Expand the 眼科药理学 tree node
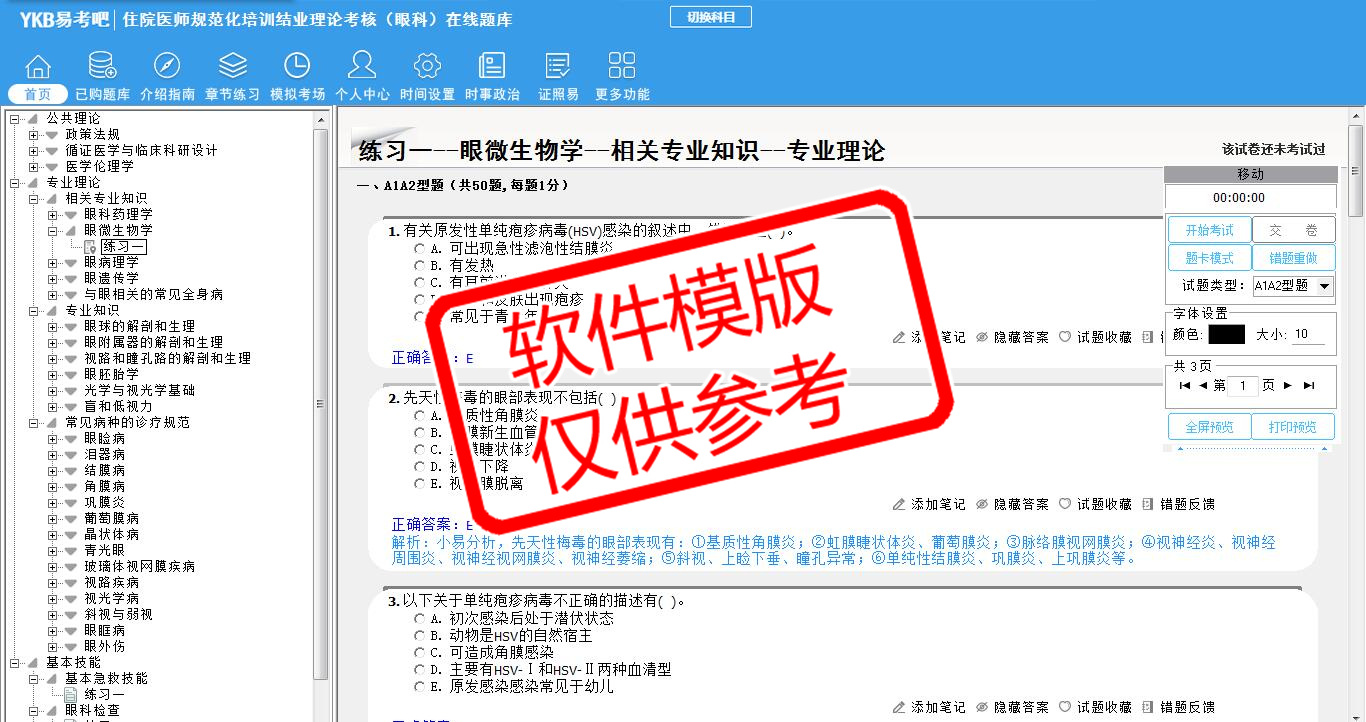 click(53, 214)
